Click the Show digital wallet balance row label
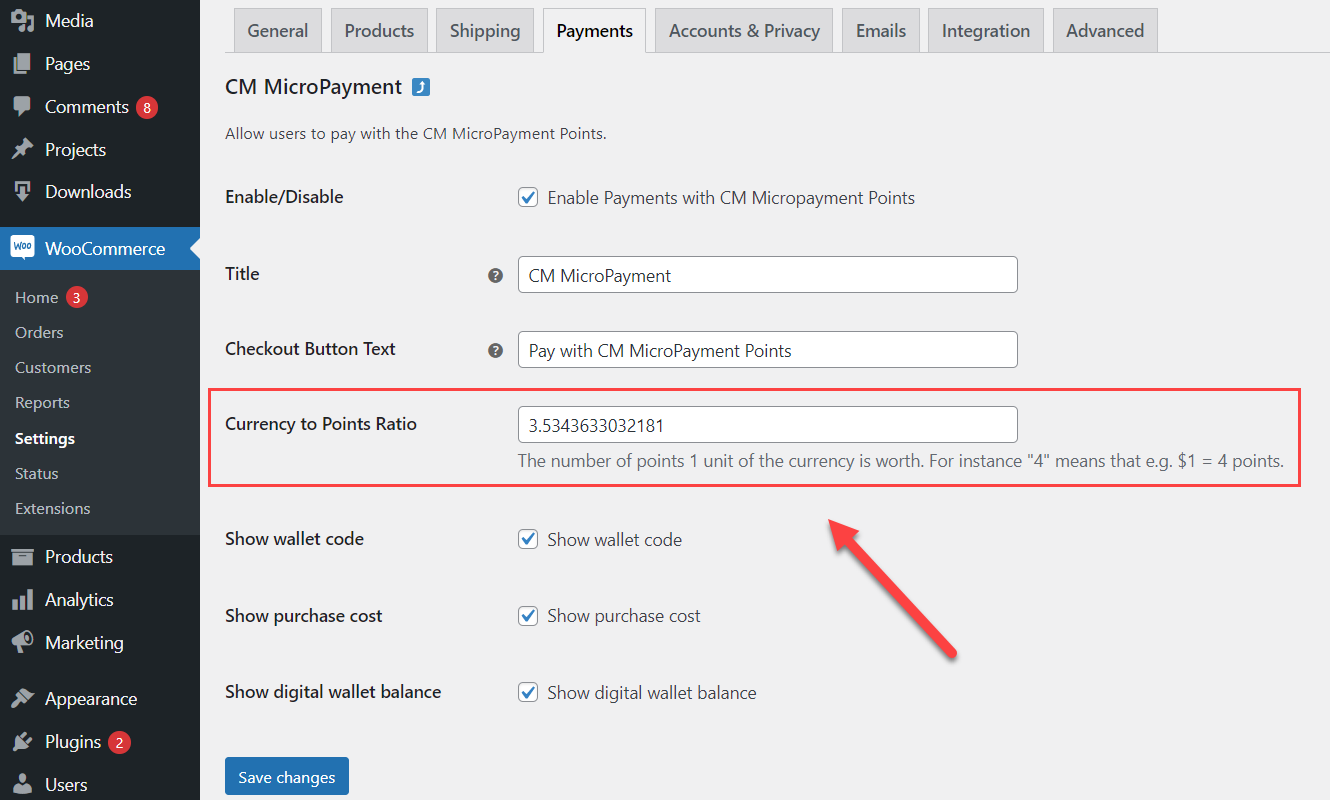This screenshot has width=1330, height=800. click(333, 692)
